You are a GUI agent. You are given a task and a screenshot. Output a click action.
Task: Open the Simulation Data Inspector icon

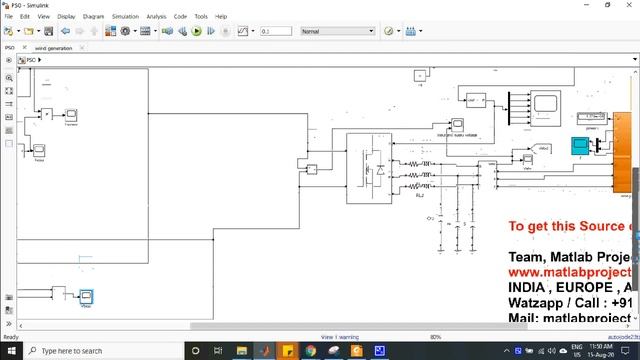tap(243, 31)
